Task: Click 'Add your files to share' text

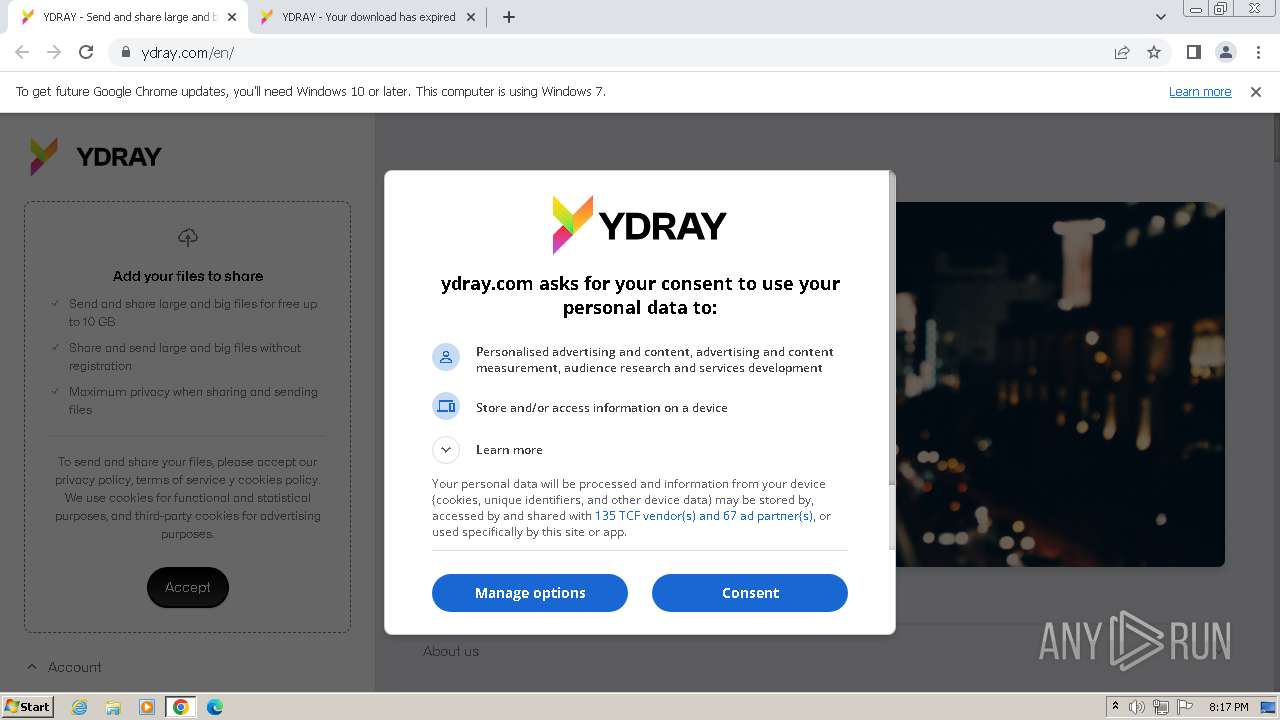Action: point(188,276)
